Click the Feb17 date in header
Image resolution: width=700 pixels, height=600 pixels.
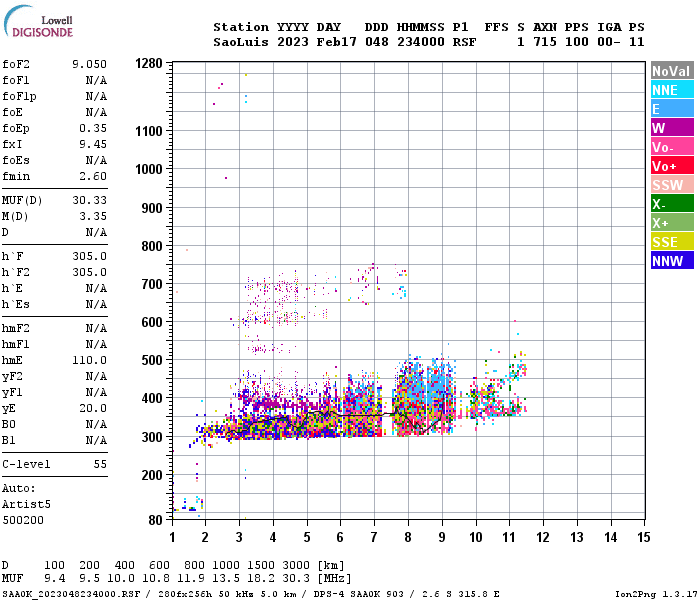pyautogui.click(x=337, y=42)
